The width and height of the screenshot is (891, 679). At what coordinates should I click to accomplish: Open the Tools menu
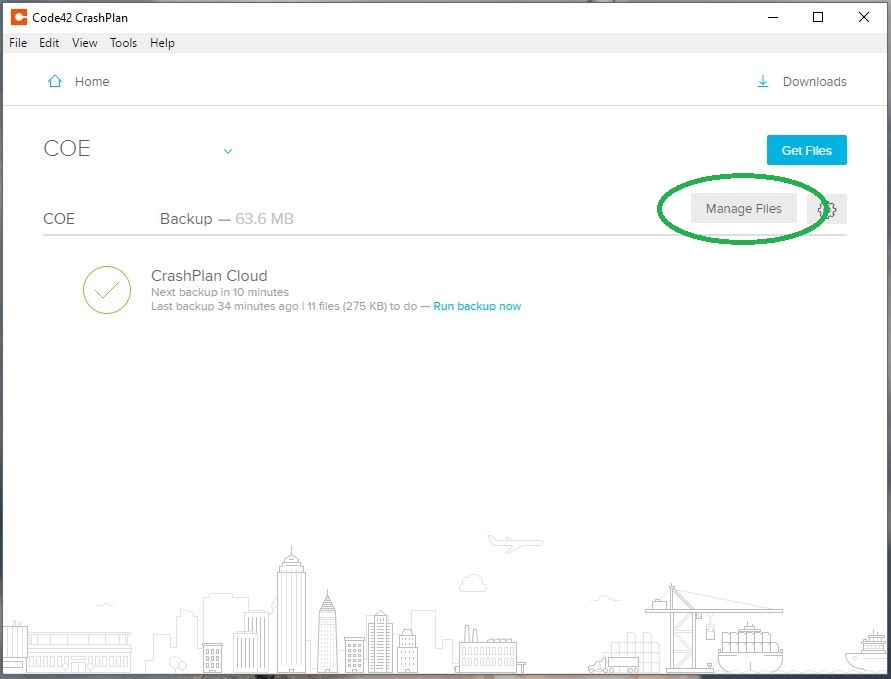(123, 43)
